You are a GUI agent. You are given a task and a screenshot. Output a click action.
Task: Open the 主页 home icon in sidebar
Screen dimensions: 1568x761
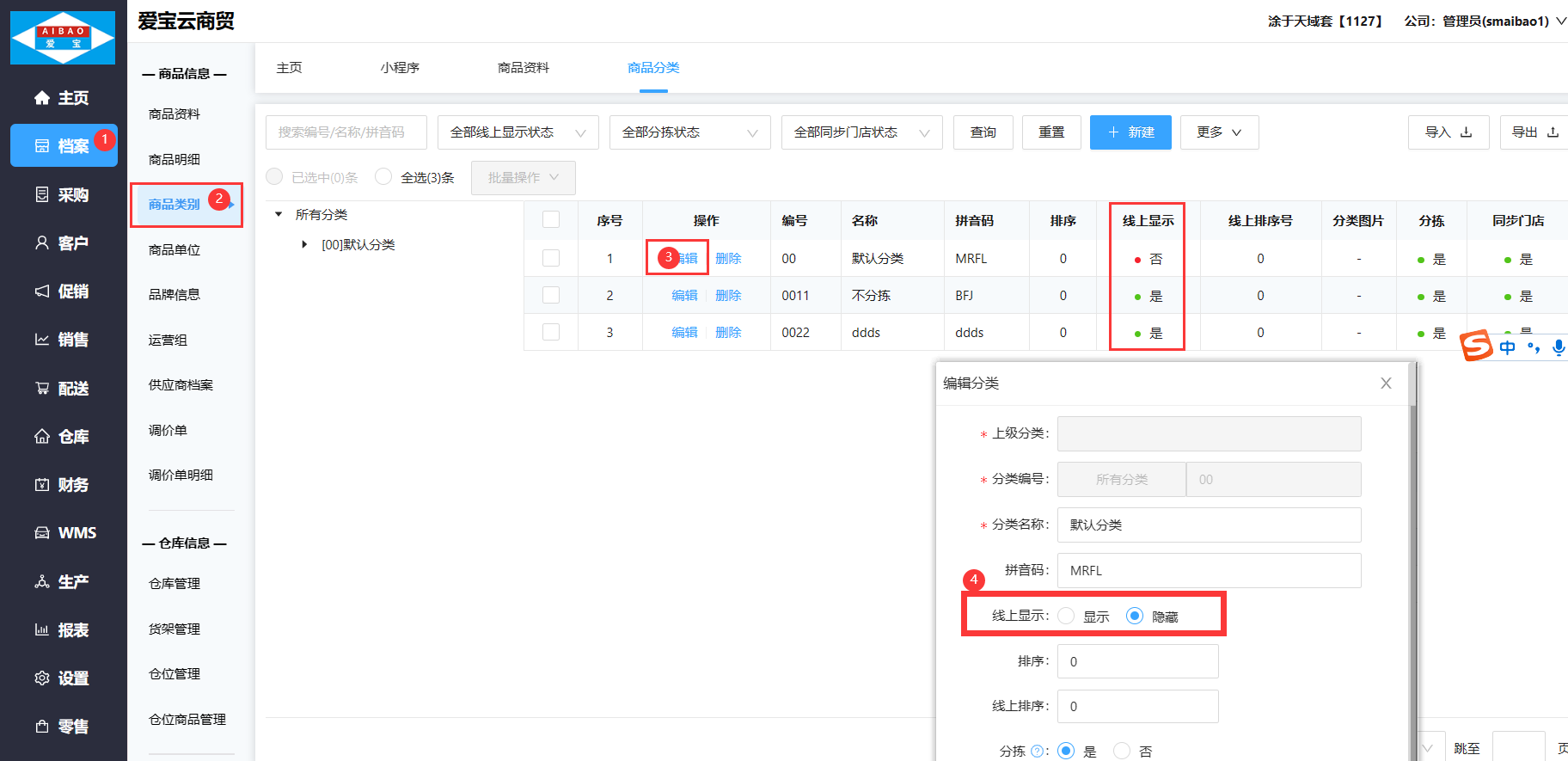(42, 98)
